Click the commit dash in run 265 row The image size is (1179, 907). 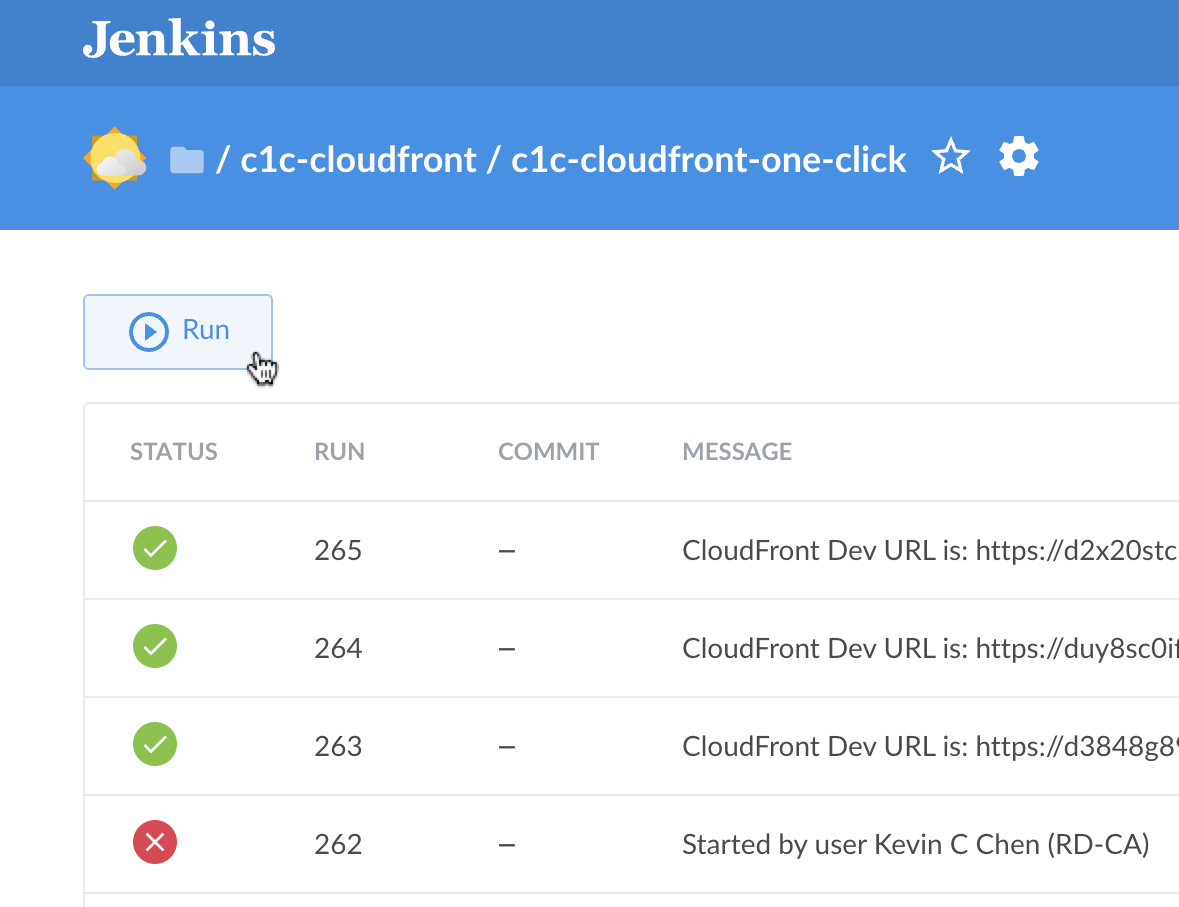(507, 551)
